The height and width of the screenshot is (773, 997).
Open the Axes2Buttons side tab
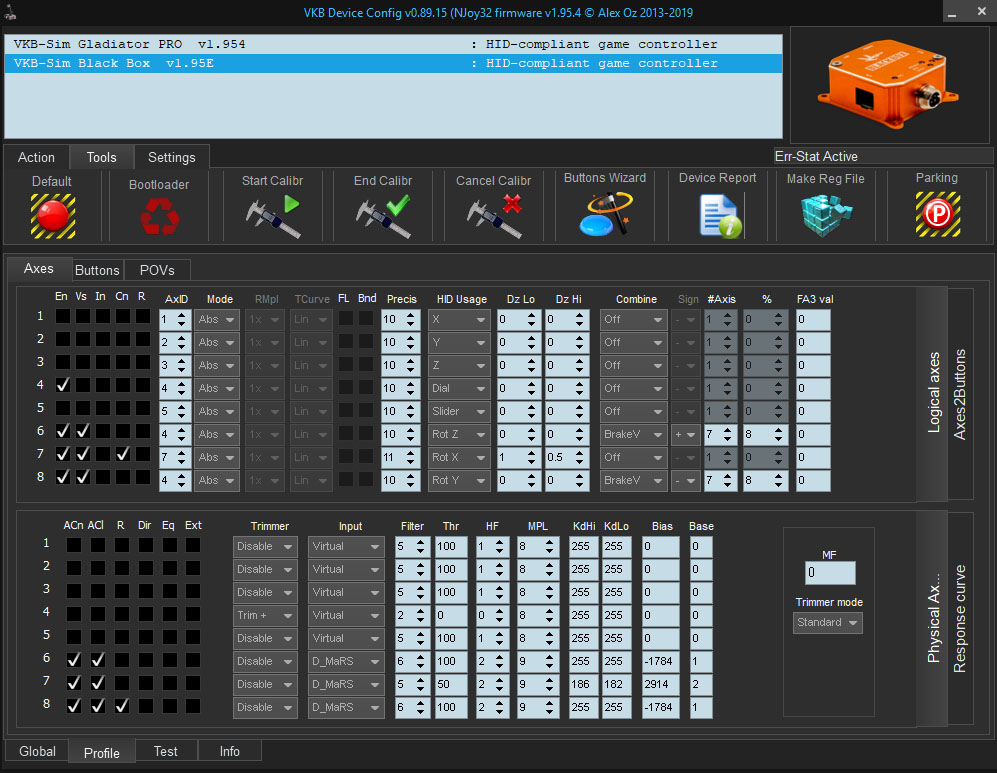pyautogui.click(x=960, y=394)
